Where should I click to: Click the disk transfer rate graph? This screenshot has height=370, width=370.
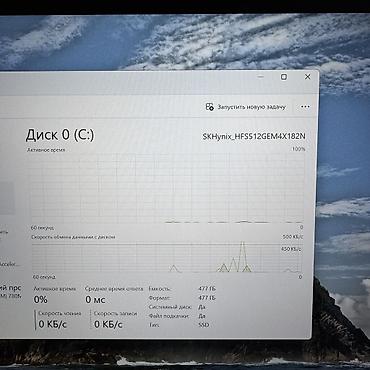click(167, 258)
